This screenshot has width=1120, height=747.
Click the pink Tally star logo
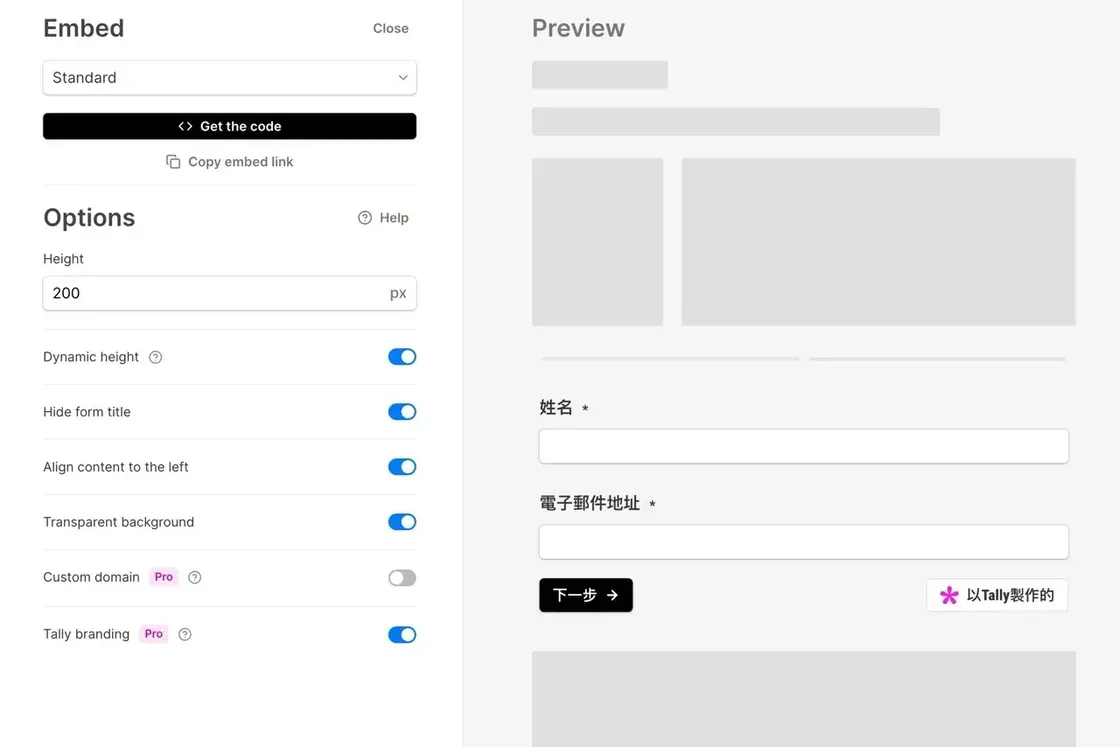click(x=949, y=596)
